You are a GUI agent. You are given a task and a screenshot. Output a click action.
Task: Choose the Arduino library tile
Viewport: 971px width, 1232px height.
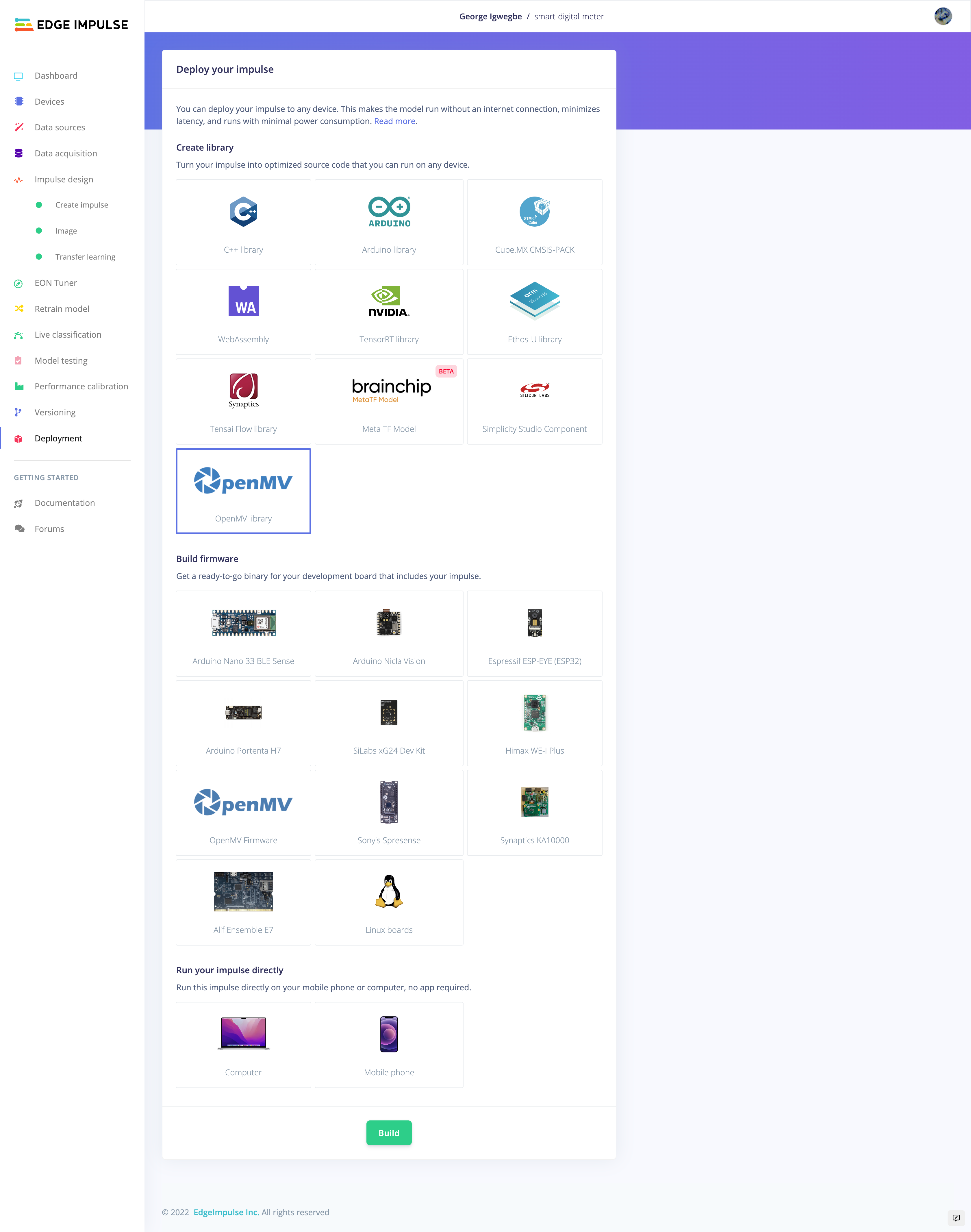[x=389, y=222]
